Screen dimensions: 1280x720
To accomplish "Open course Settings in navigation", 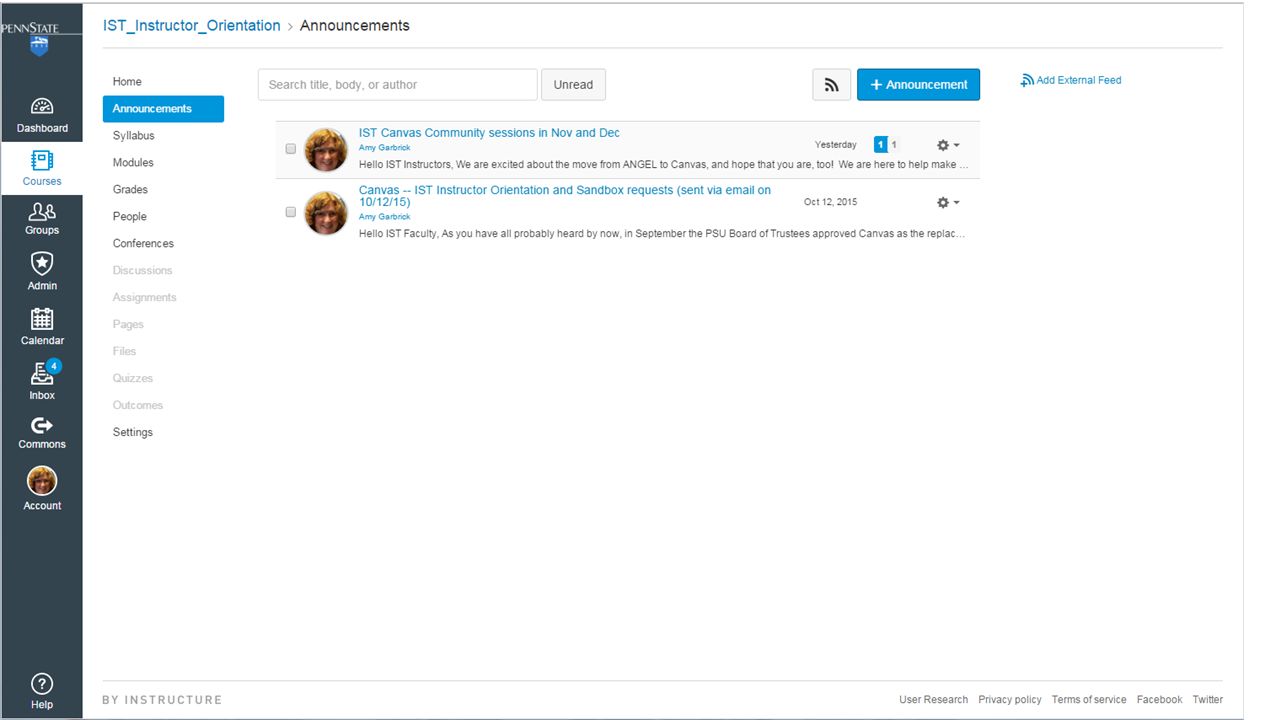I will (132, 433).
